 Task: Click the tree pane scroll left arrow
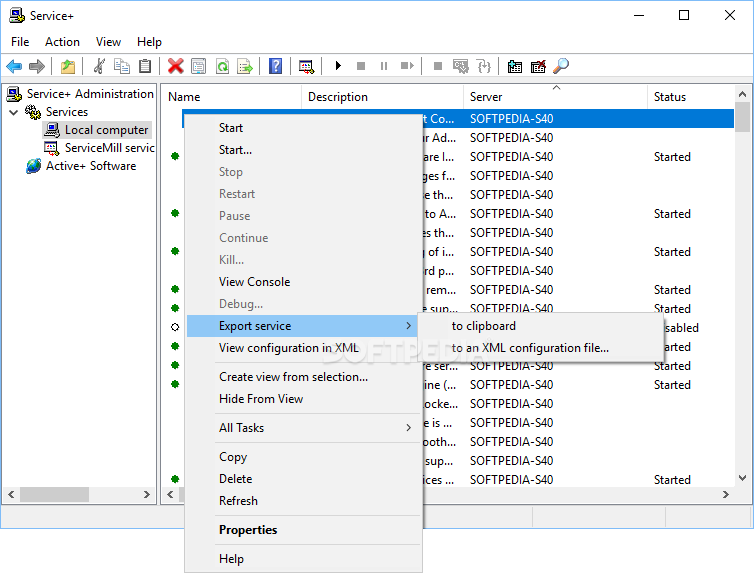(x=11, y=495)
